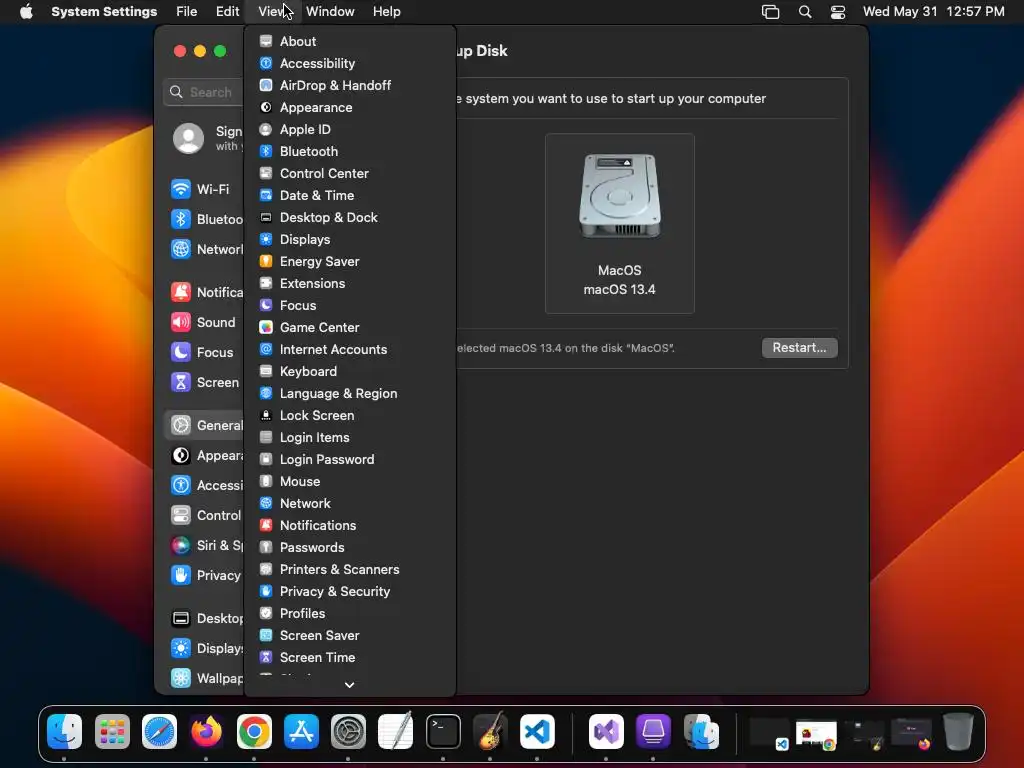Choose Screen Time from the View menu
This screenshot has height=768, width=1024.
[349, 658]
